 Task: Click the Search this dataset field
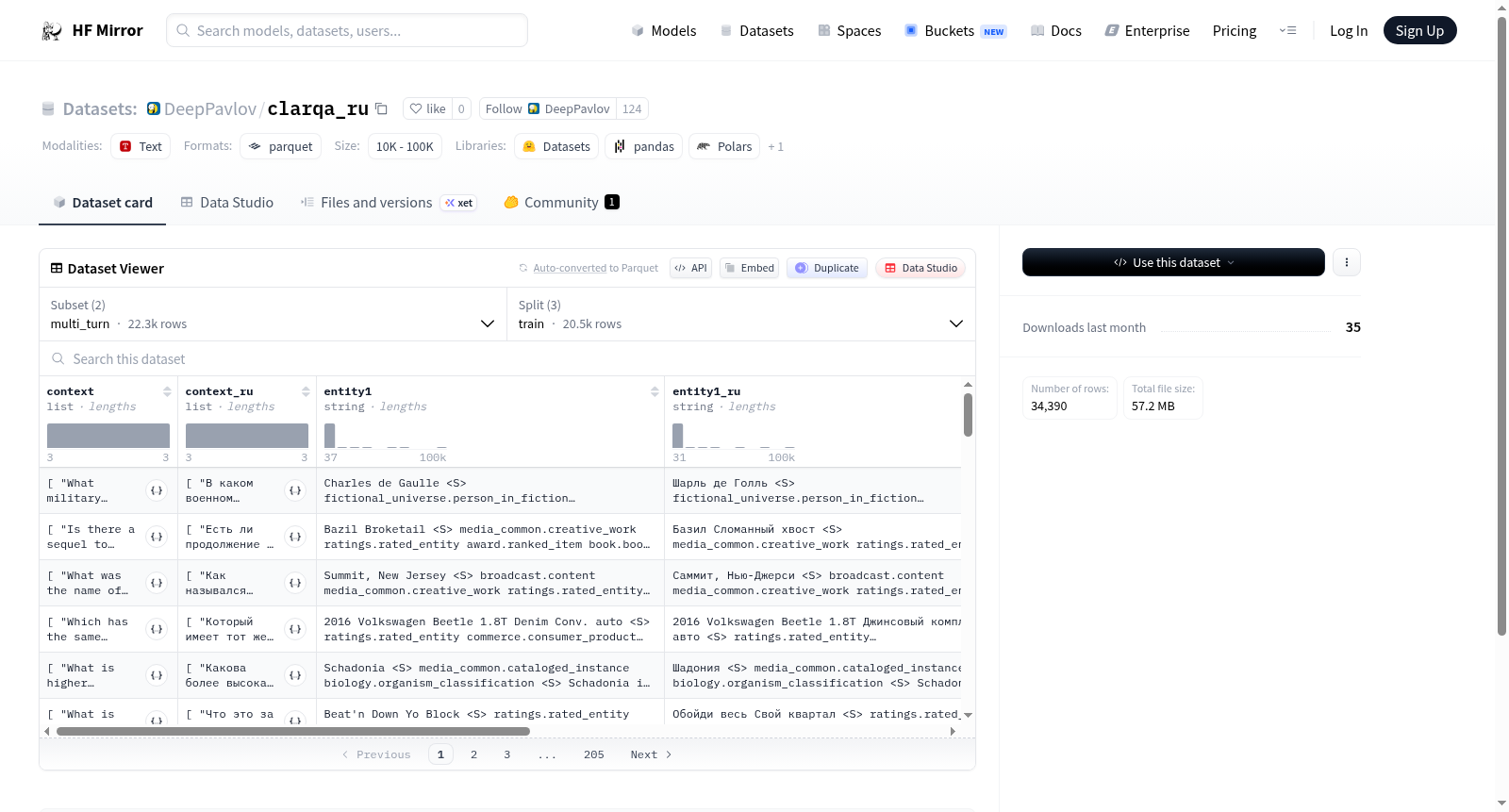(507, 359)
